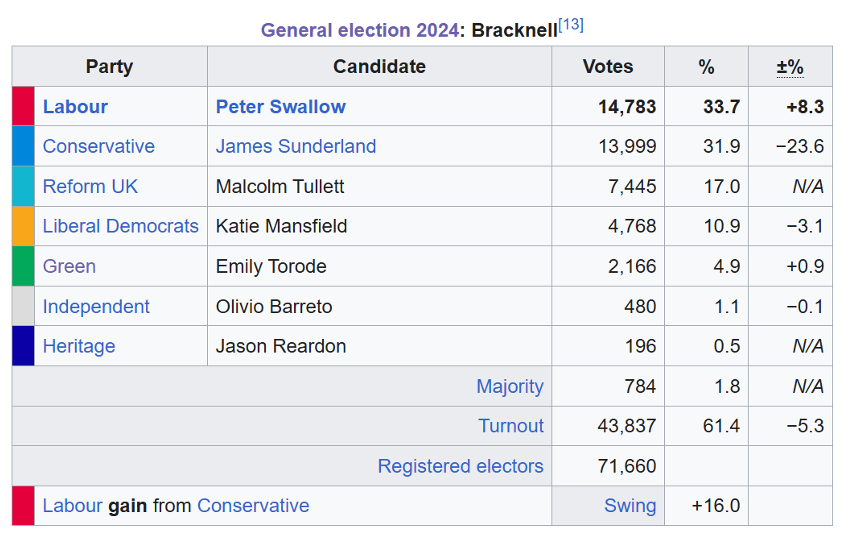Open citation reference 13
The image size is (850, 542).
point(571,24)
